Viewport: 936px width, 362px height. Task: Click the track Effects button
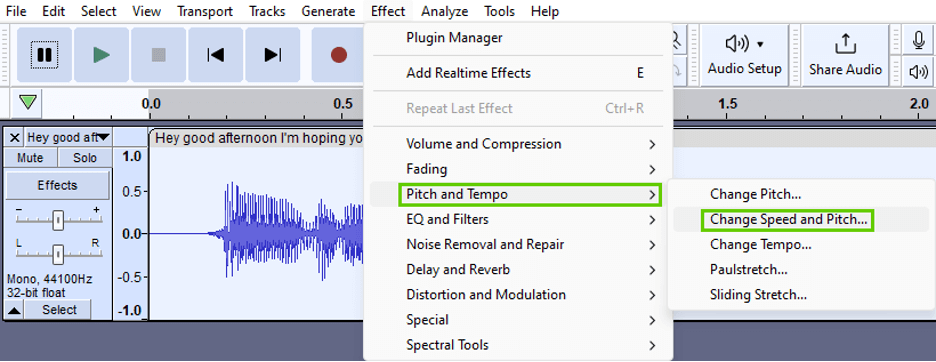[57, 185]
